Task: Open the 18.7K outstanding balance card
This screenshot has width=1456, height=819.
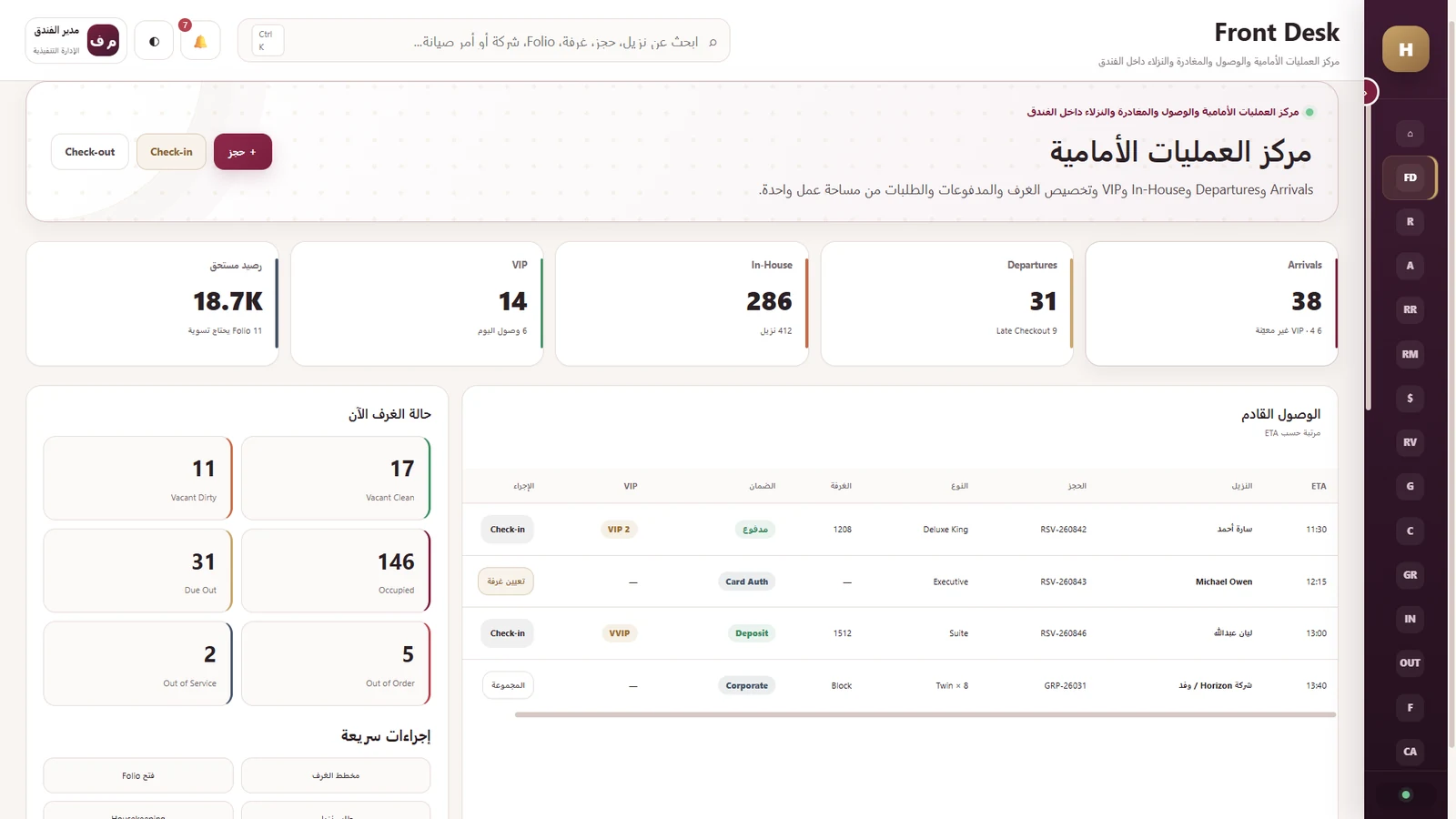Action: click(x=152, y=304)
